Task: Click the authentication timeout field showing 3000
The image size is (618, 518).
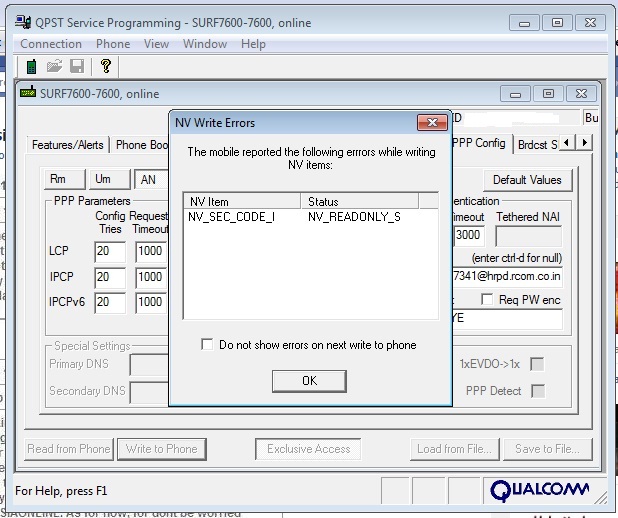Action: (469, 235)
